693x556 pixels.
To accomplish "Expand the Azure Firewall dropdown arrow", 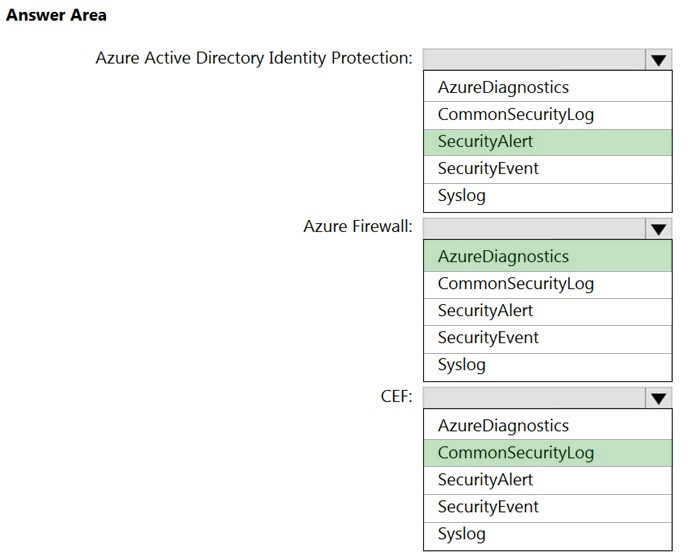I will [657, 228].
